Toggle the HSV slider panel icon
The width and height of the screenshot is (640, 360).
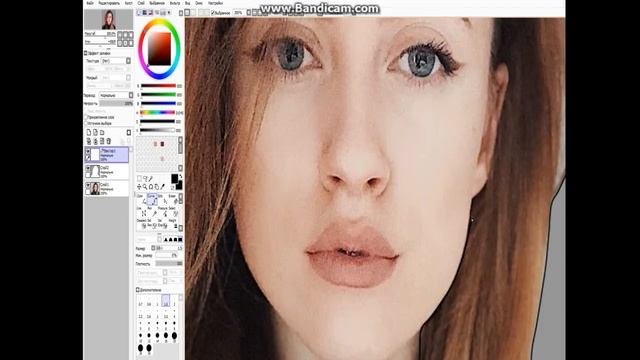click(151, 13)
